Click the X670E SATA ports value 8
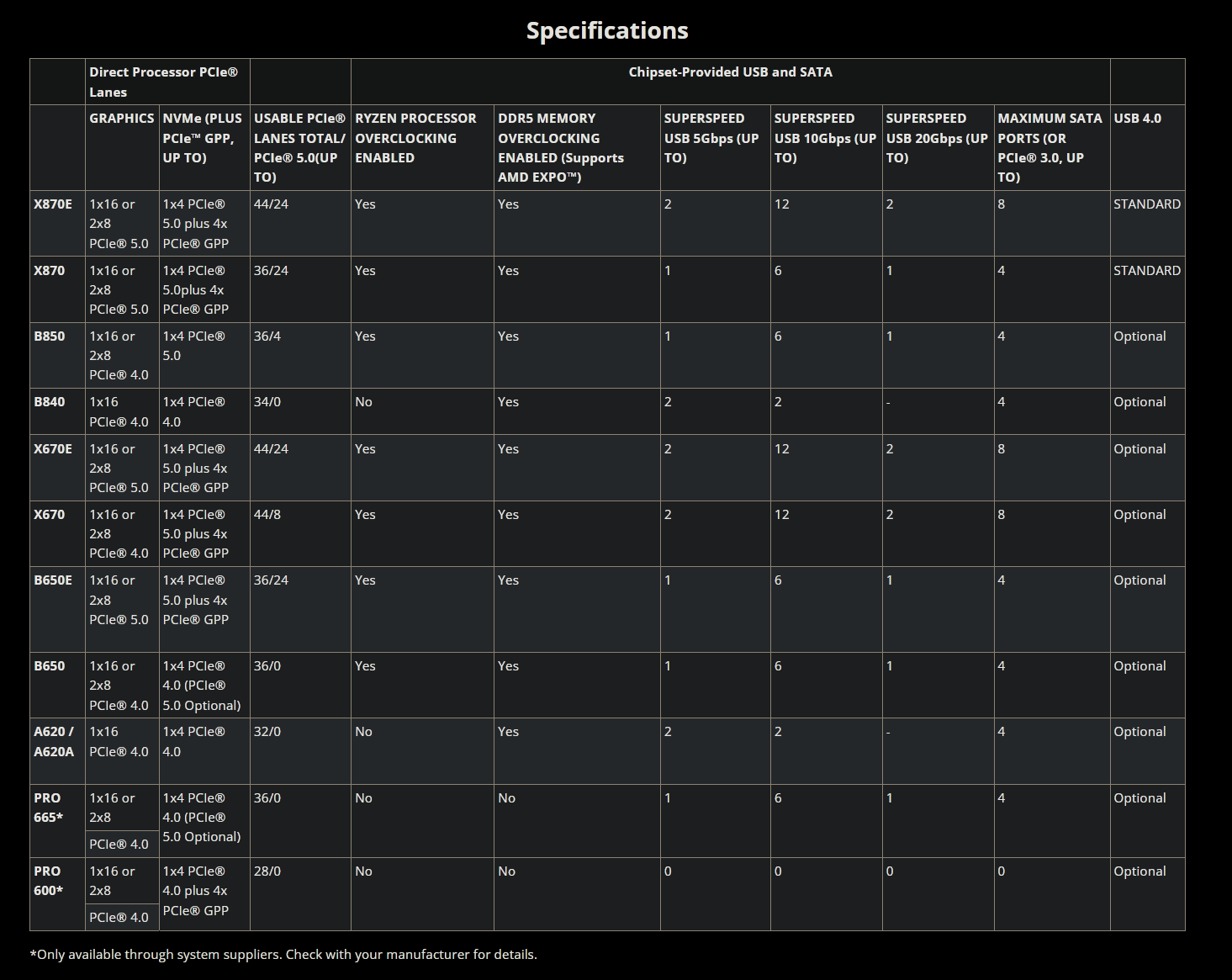The height and width of the screenshot is (980, 1232). point(1001,449)
